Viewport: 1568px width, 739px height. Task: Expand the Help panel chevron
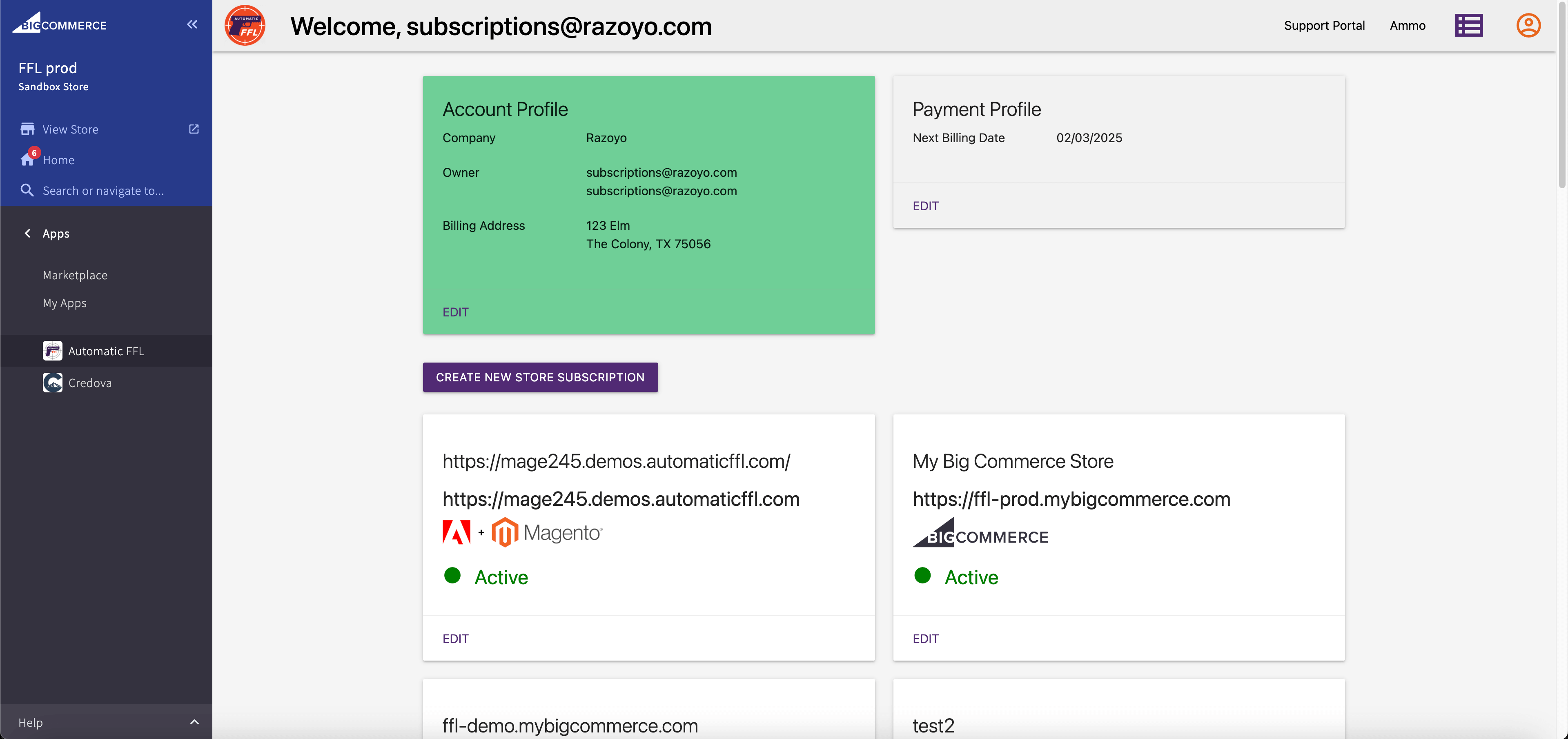coord(194,722)
